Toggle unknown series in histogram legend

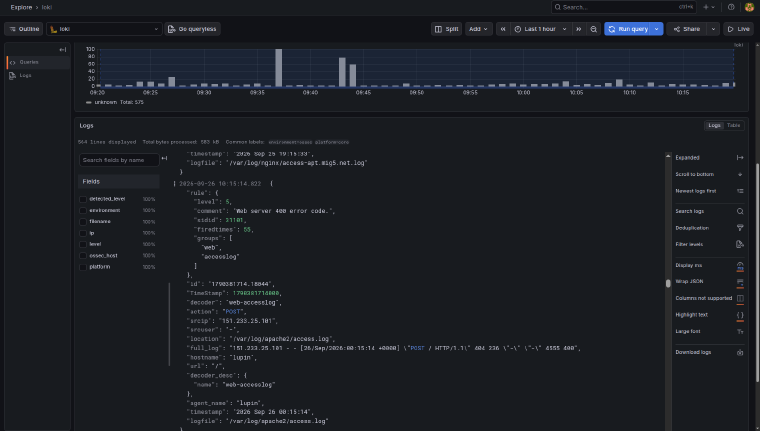(x=106, y=102)
